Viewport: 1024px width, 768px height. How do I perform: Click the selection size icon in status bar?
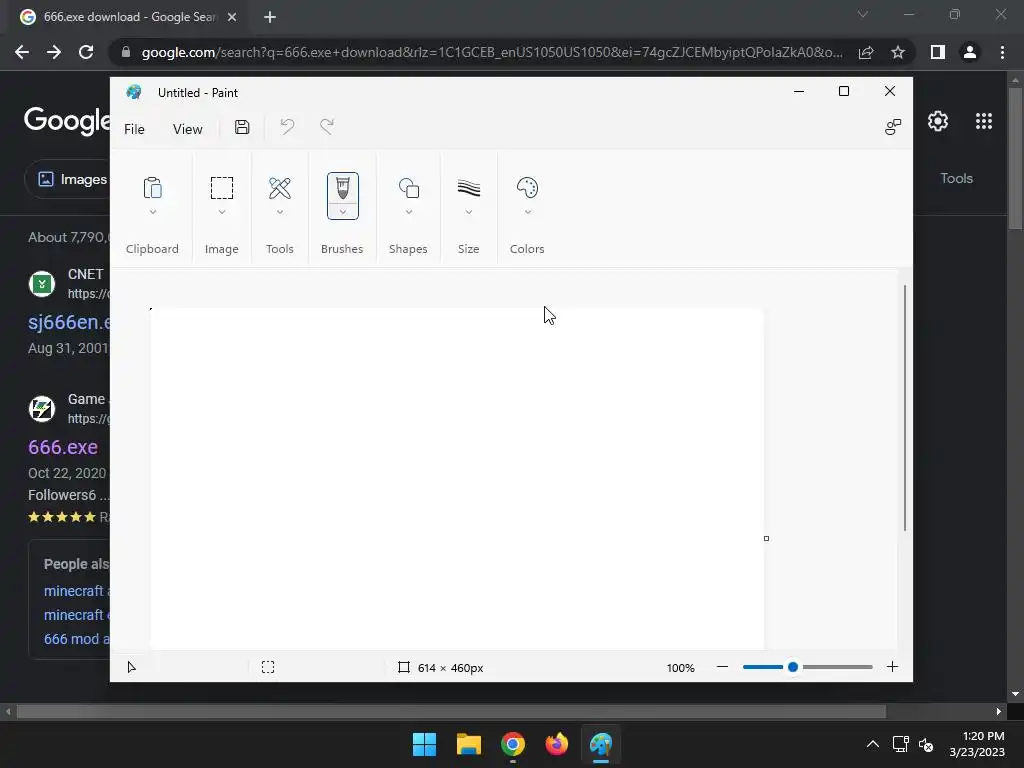(x=268, y=667)
